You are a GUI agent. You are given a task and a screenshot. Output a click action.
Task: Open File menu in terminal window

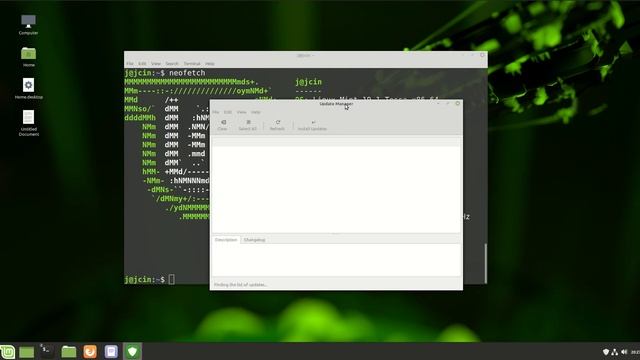click(130, 64)
